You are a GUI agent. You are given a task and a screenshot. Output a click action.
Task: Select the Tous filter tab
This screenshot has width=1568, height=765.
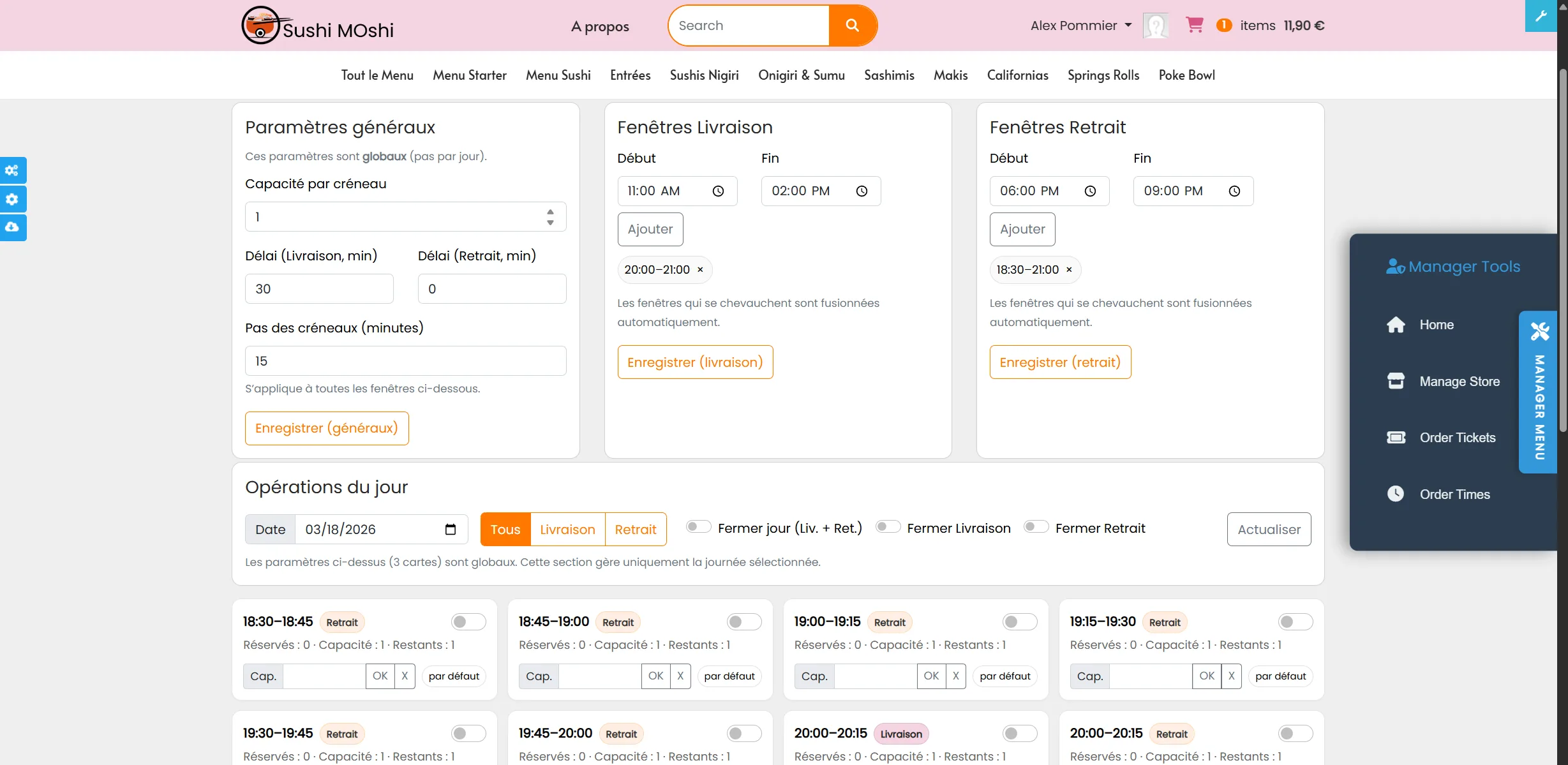(x=505, y=529)
